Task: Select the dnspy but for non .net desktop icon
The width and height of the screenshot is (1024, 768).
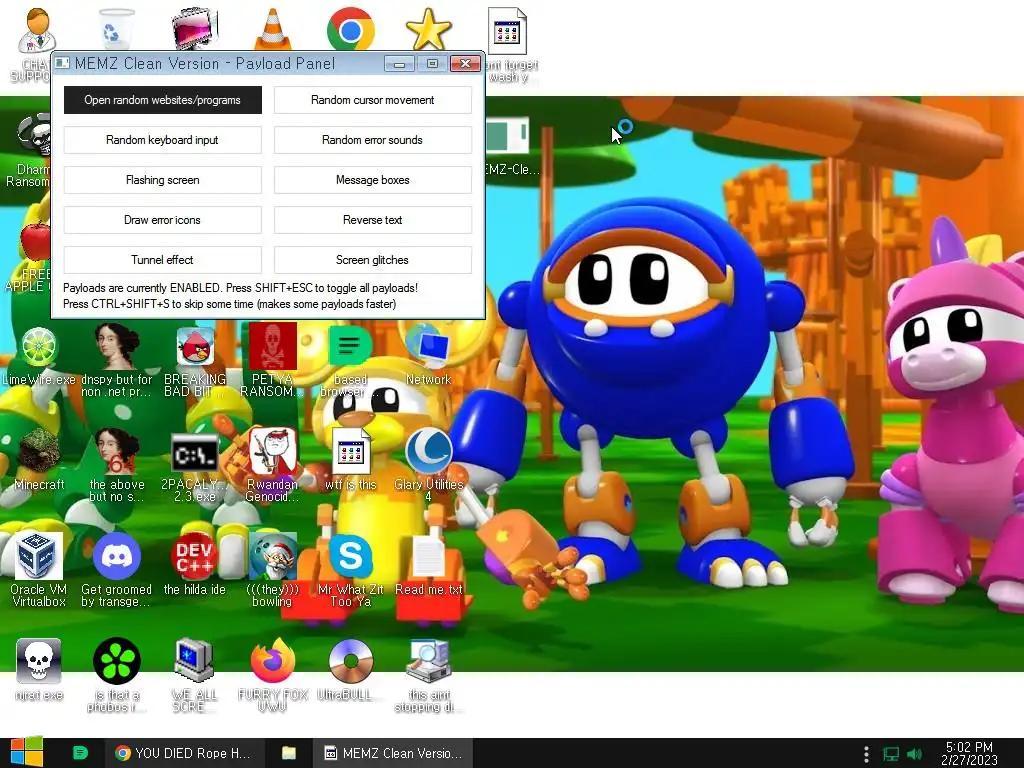Action: click(117, 359)
